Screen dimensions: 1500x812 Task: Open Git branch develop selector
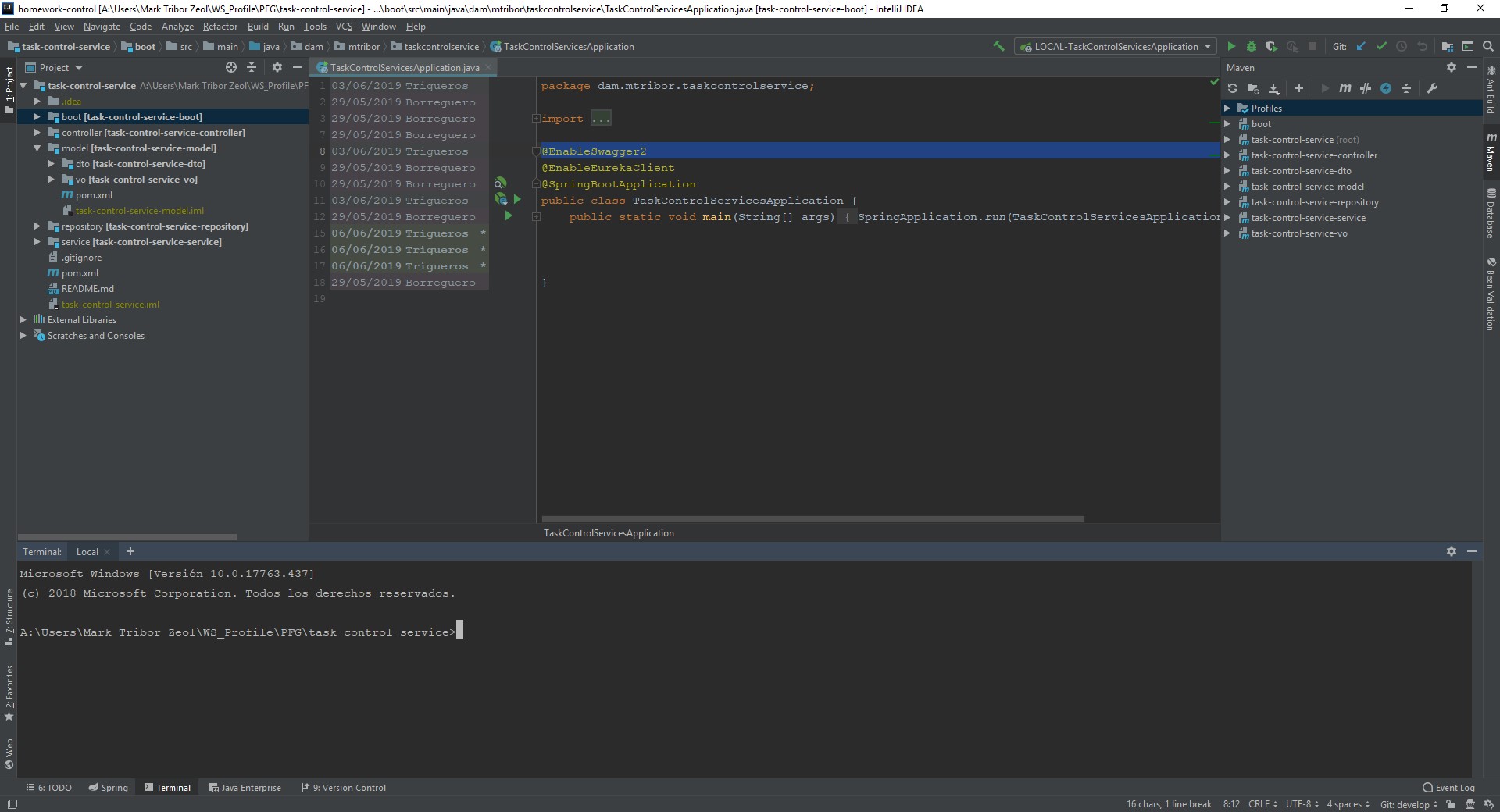click(1409, 804)
